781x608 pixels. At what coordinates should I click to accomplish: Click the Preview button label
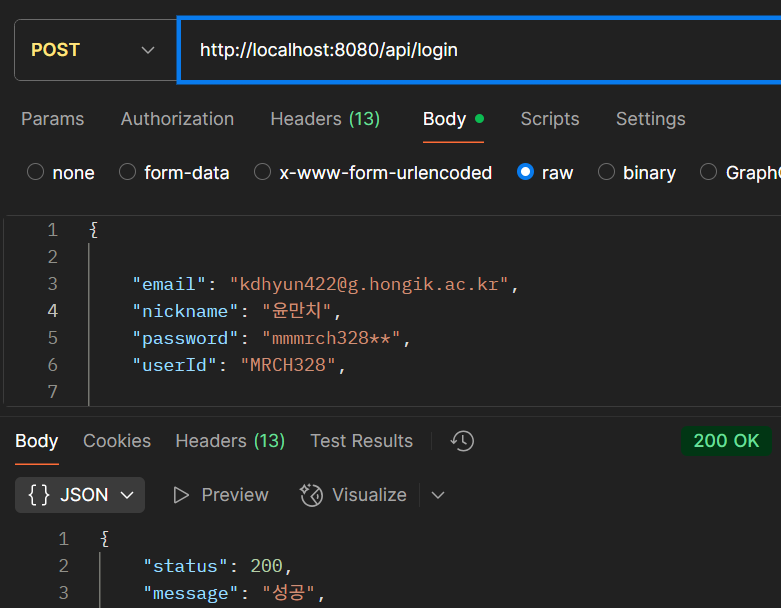point(235,495)
